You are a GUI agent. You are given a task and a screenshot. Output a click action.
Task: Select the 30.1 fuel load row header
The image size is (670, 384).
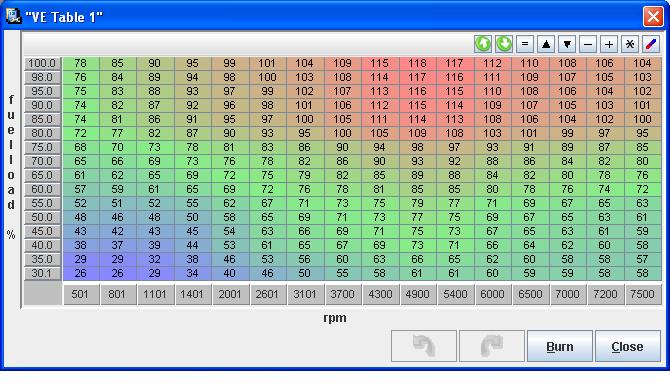click(42, 273)
